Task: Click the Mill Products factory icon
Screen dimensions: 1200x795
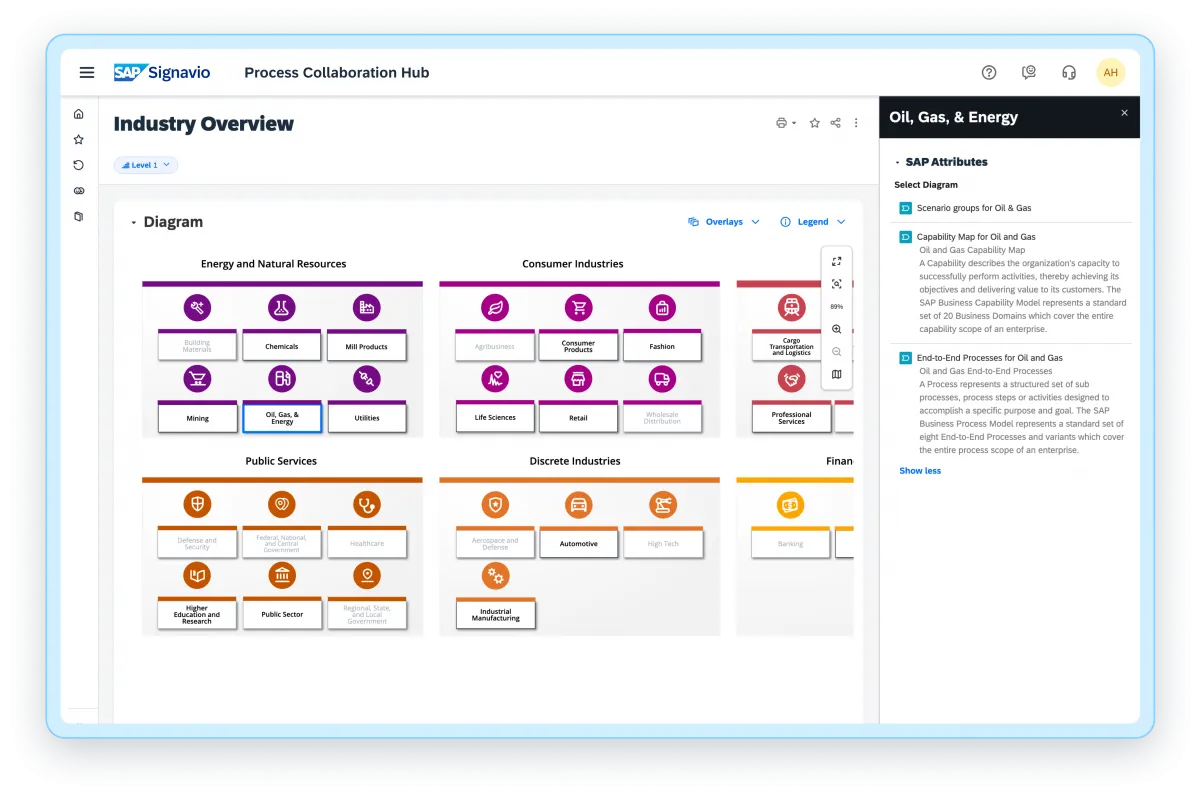Action: coord(367,308)
